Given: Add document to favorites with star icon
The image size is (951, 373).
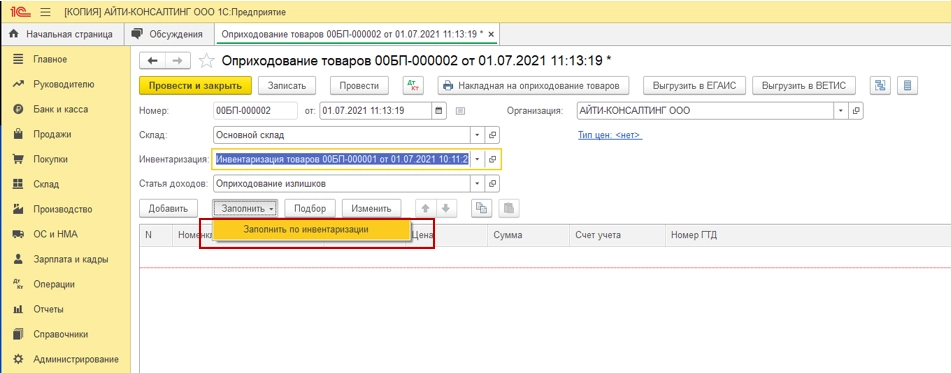Looking at the screenshot, I should 207,61.
